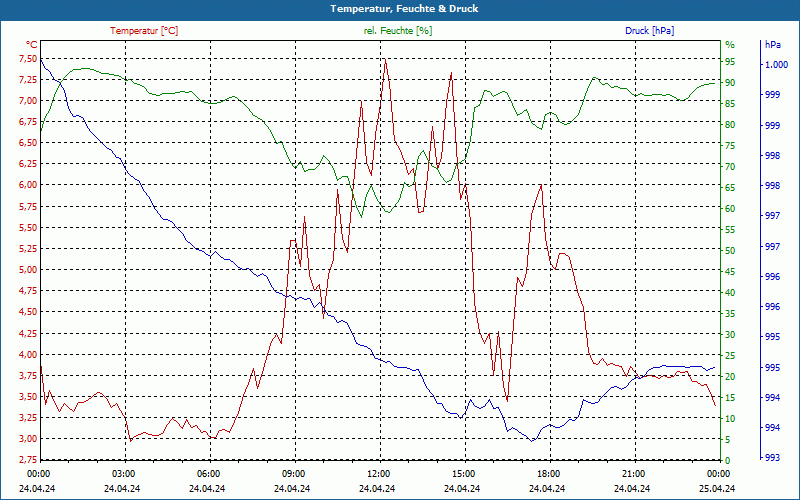Click the 06:00 time axis label
Screen dimensions: 800x500
coord(208,474)
